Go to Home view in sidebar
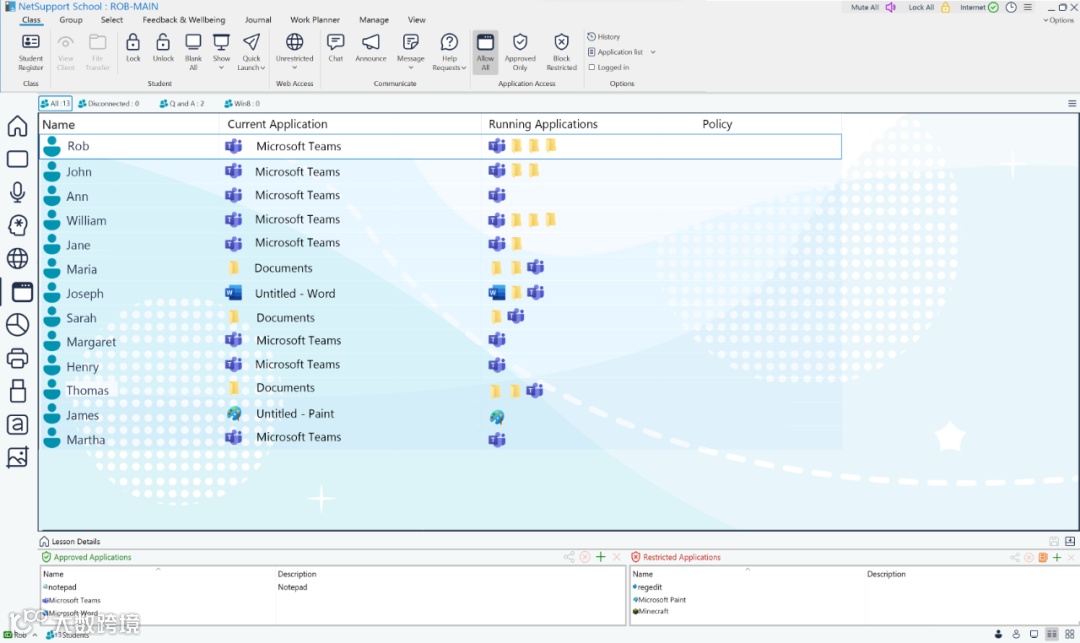Viewport: 1080px width, 643px height. (17, 126)
